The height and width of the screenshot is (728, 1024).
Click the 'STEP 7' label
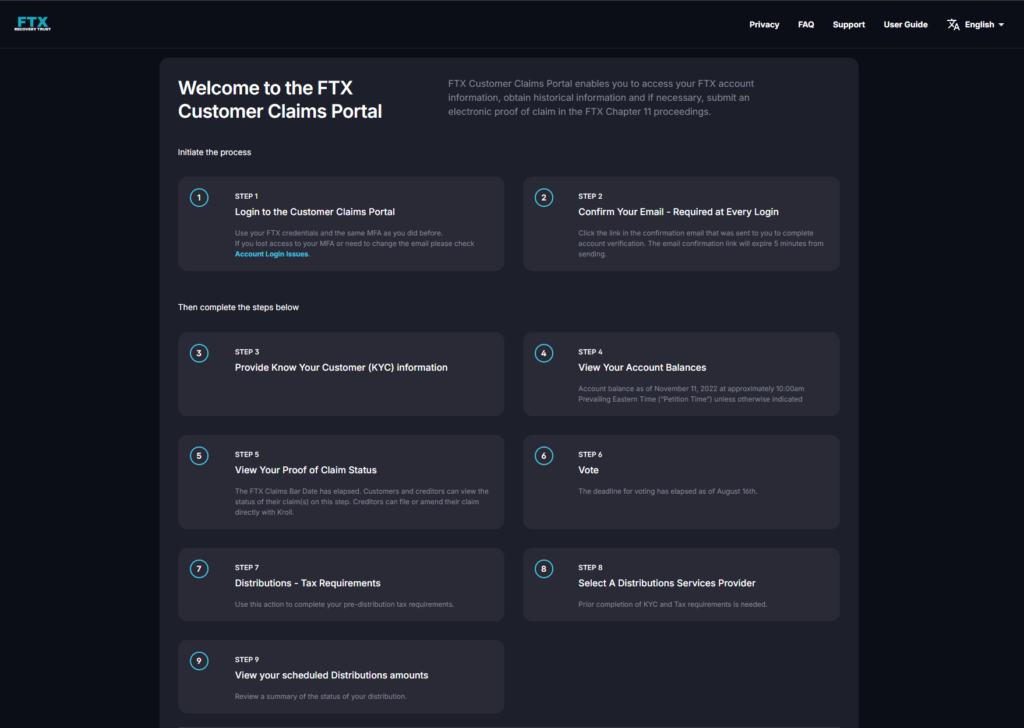pos(247,568)
